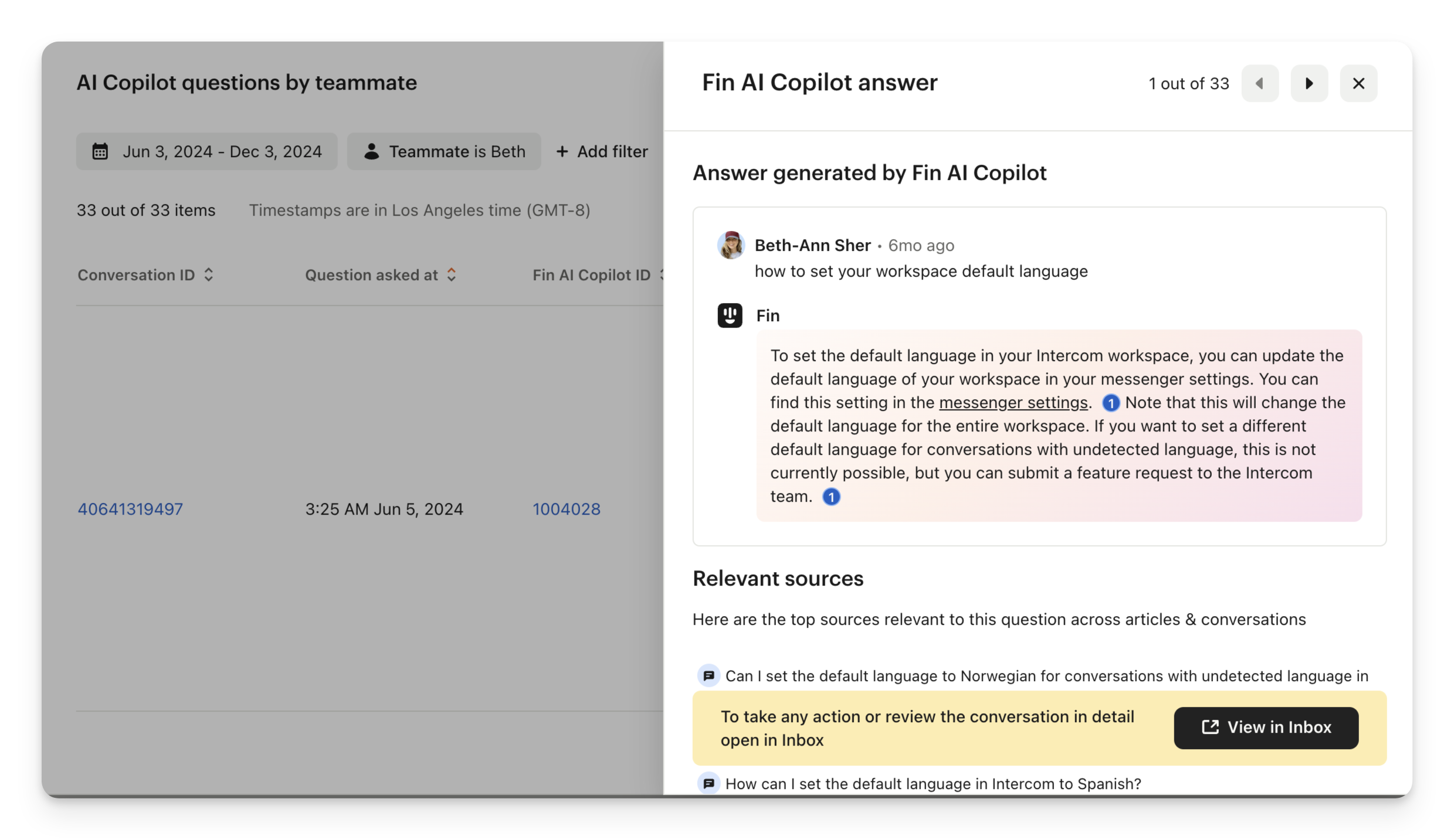Click Beth-Ann Sher's avatar

(x=731, y=245)
